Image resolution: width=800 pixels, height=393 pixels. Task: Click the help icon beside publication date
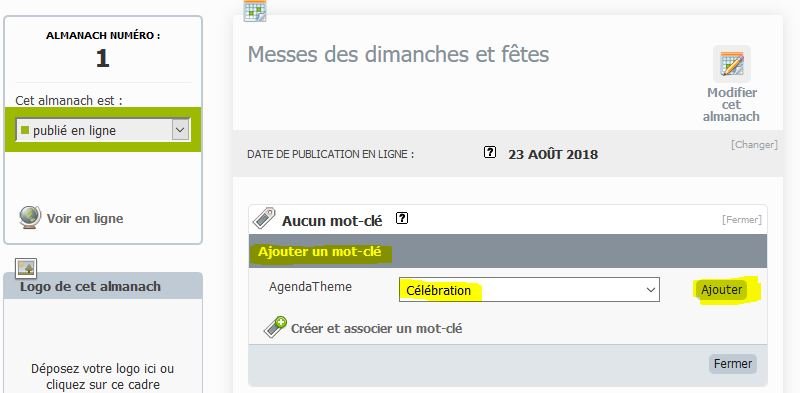click(490, 152)
